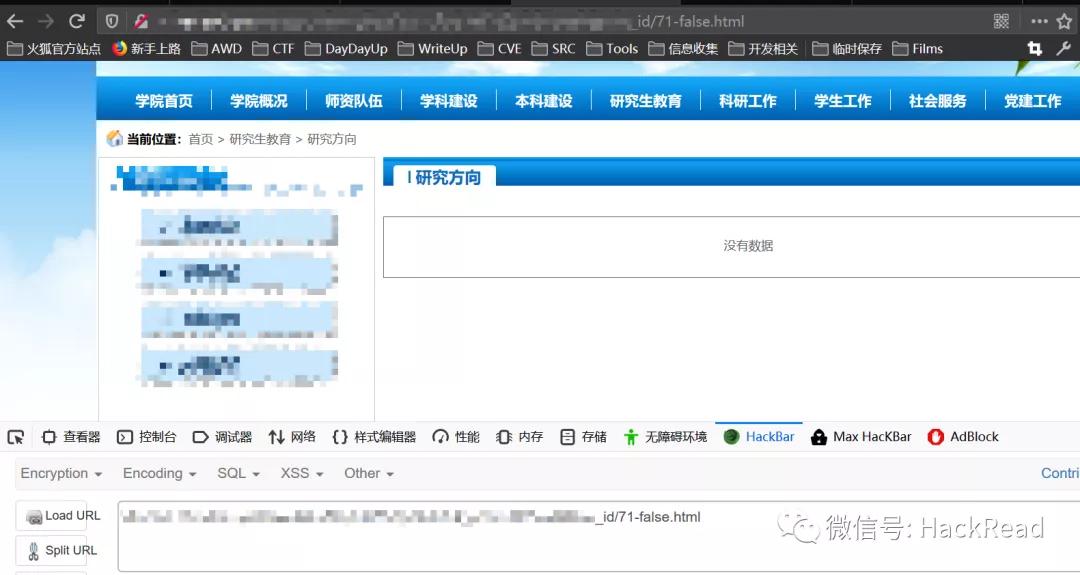Expand the XSS dropdown in HackBar
Image resolution: width=1080 pixels, height=575 pixels.
point(302,474)
